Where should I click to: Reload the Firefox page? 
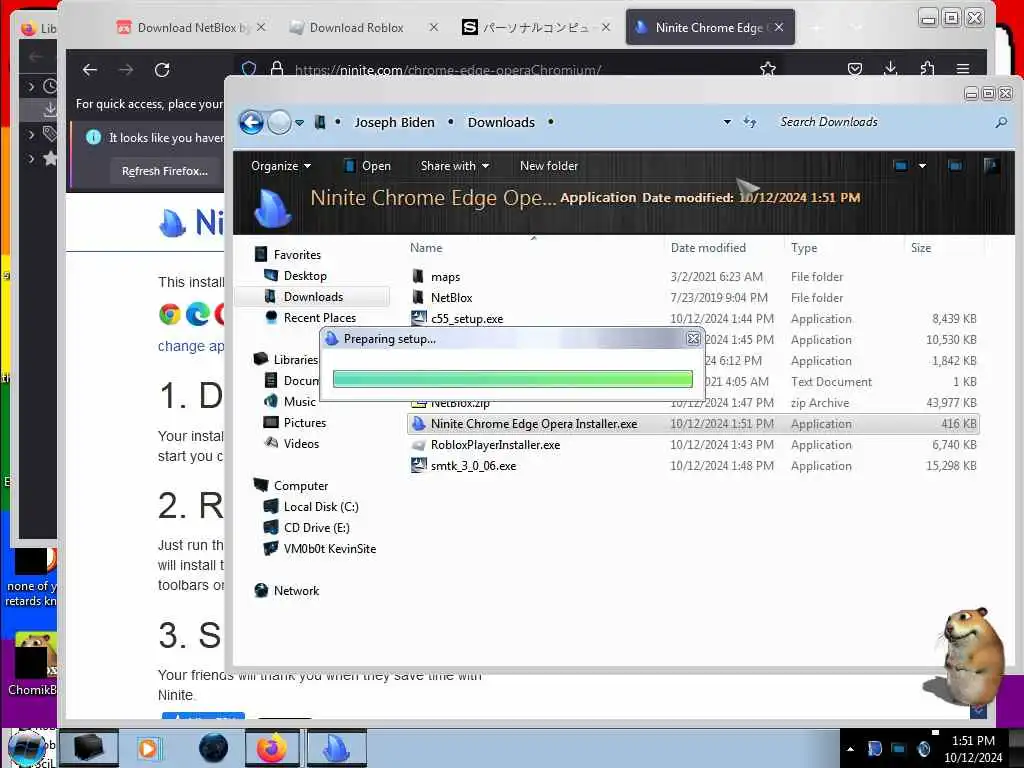[x=162, y=70]
